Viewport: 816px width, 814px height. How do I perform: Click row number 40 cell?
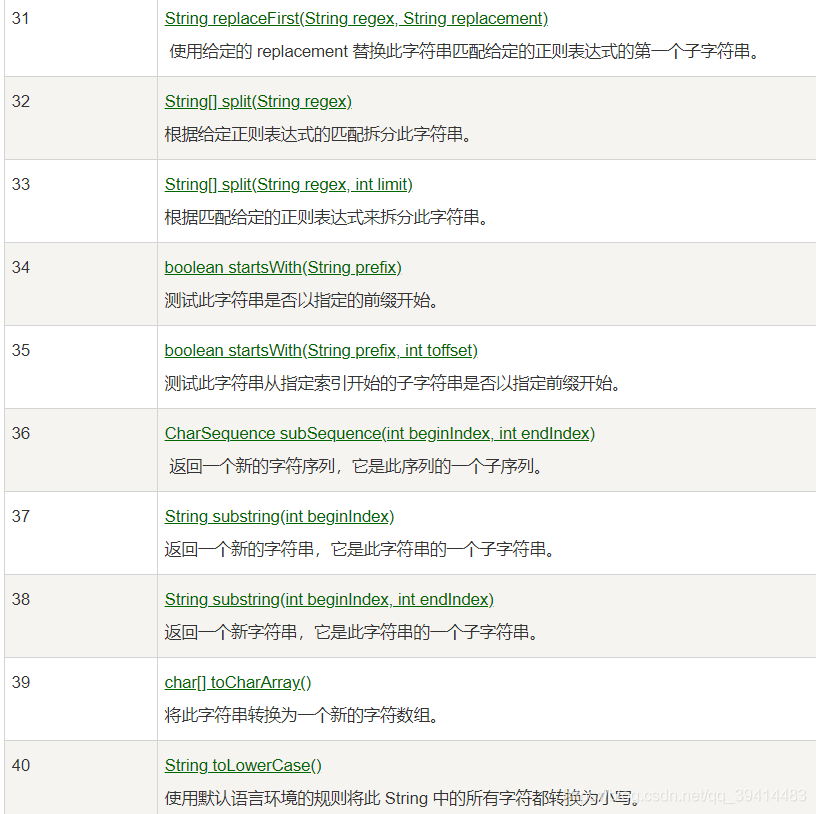81,778
